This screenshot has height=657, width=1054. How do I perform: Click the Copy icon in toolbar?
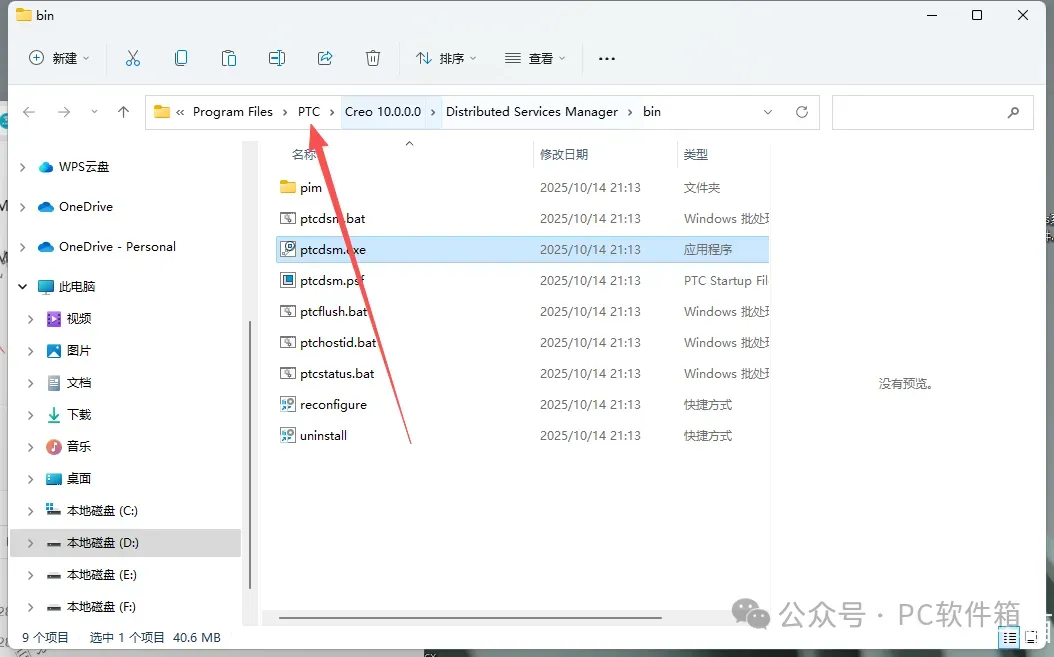point(181,59)
